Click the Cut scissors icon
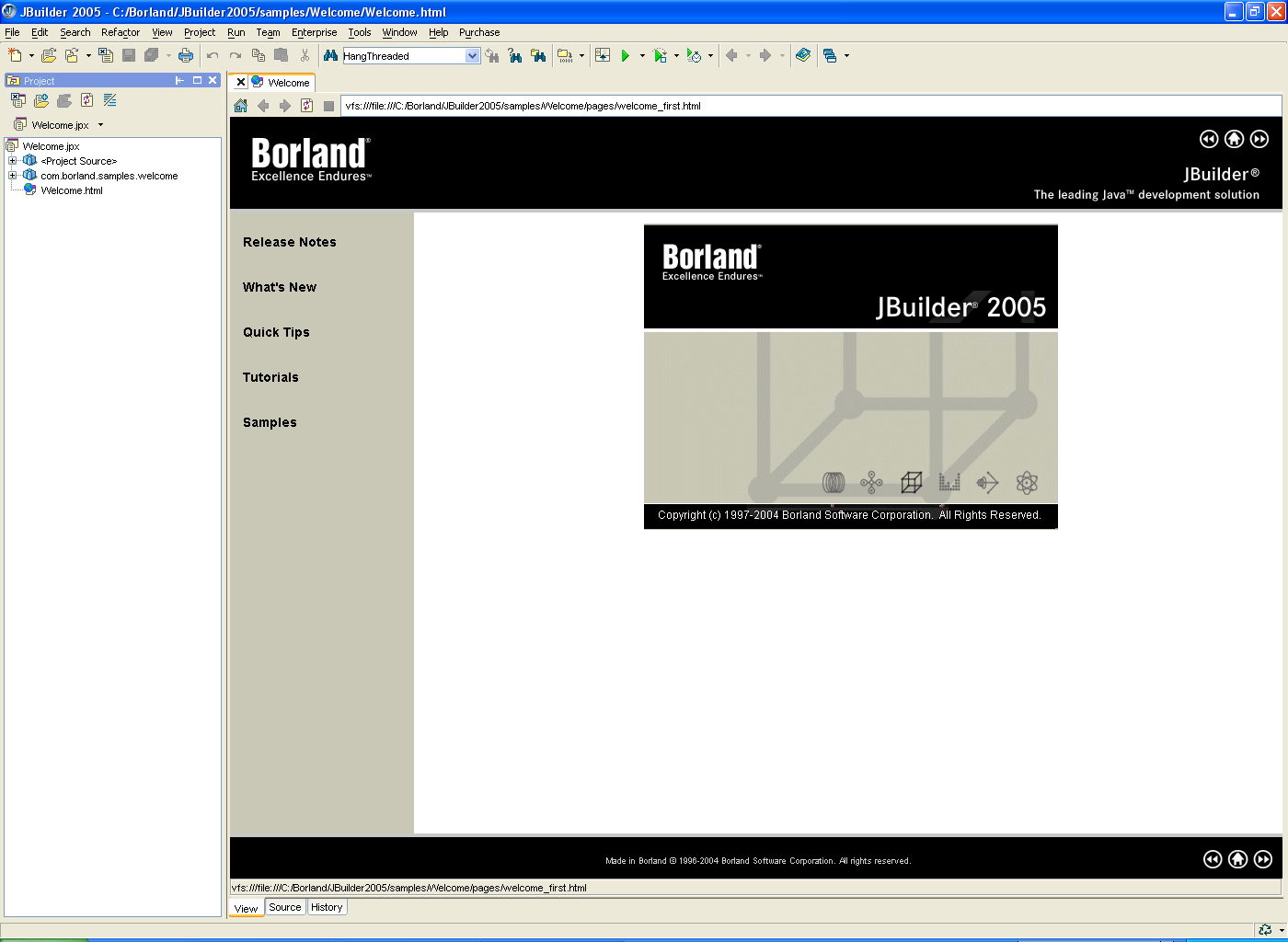This screenshot has height=942, width=1288. 305,55
